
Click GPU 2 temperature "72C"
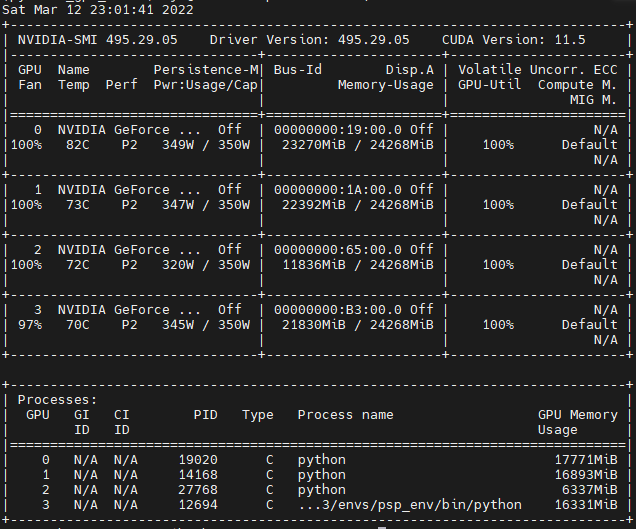point(78,265)
